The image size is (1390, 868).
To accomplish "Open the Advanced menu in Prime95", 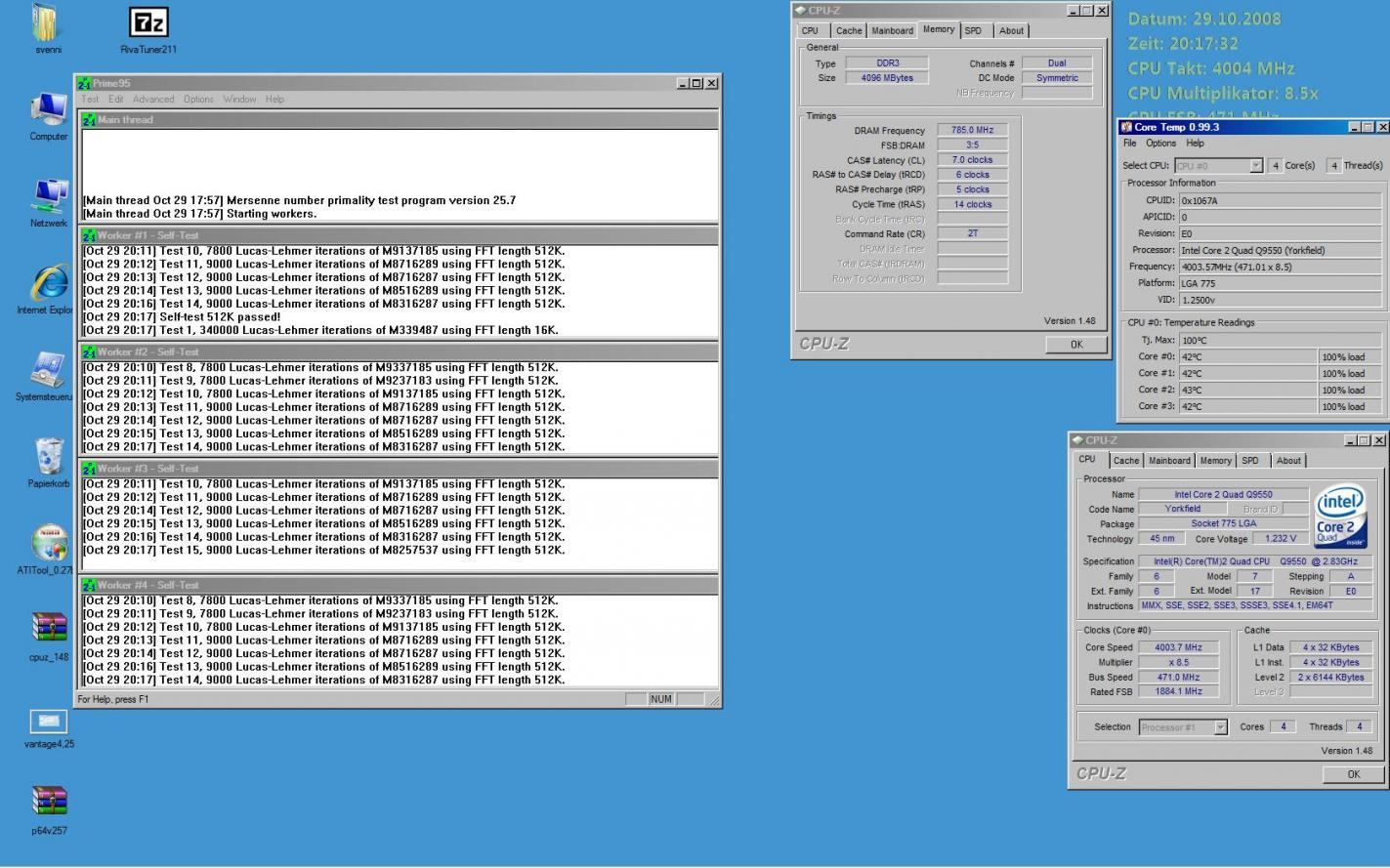I will (x=153, y=100).
